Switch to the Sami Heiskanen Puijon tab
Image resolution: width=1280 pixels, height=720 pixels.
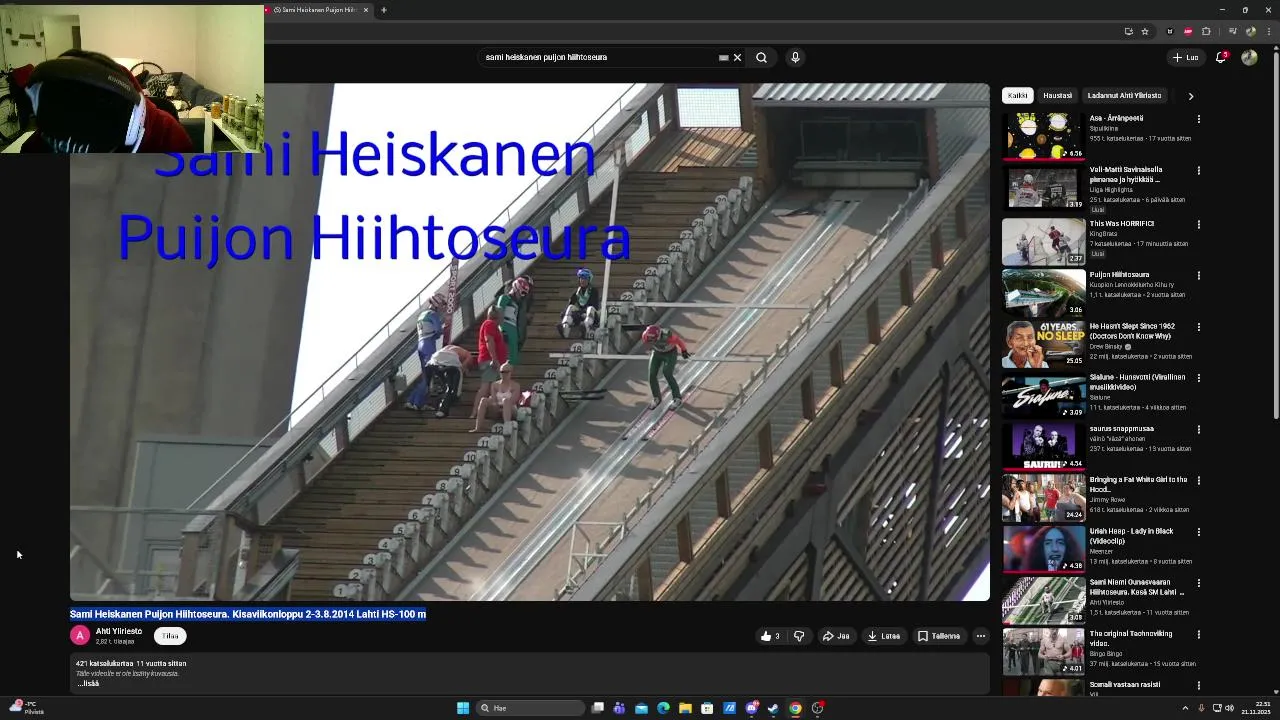[316, 10]
